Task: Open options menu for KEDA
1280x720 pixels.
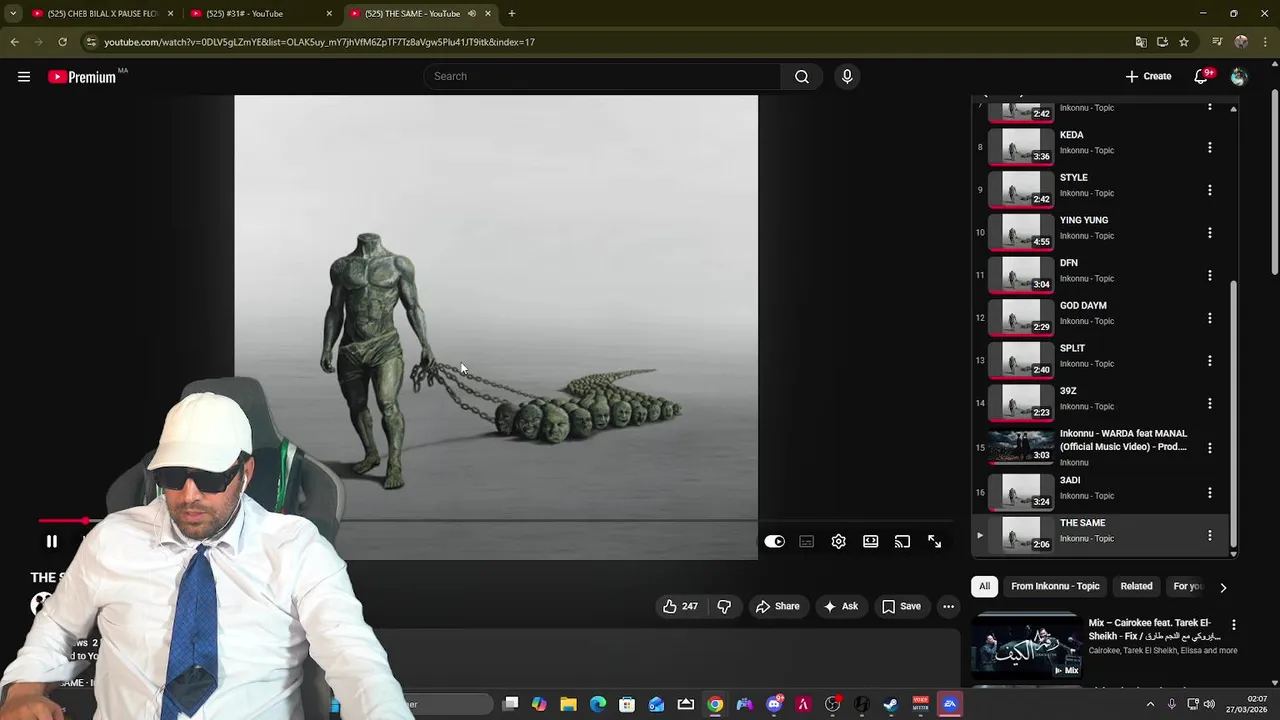Action: click(1210, 148)
